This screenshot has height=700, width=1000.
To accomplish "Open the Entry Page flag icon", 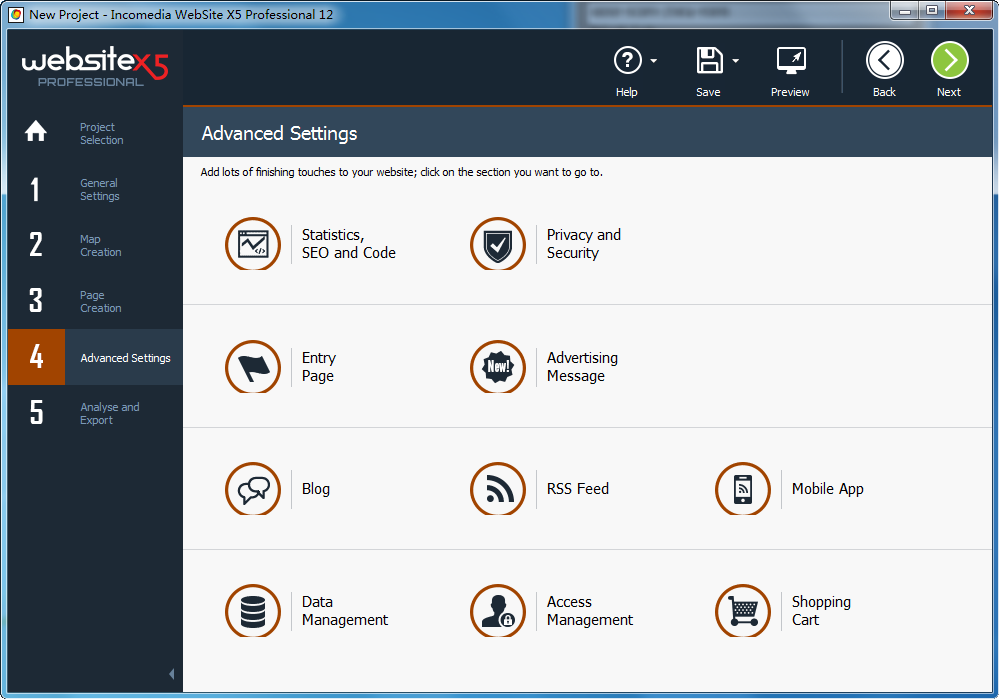I will tap(253, 367).
